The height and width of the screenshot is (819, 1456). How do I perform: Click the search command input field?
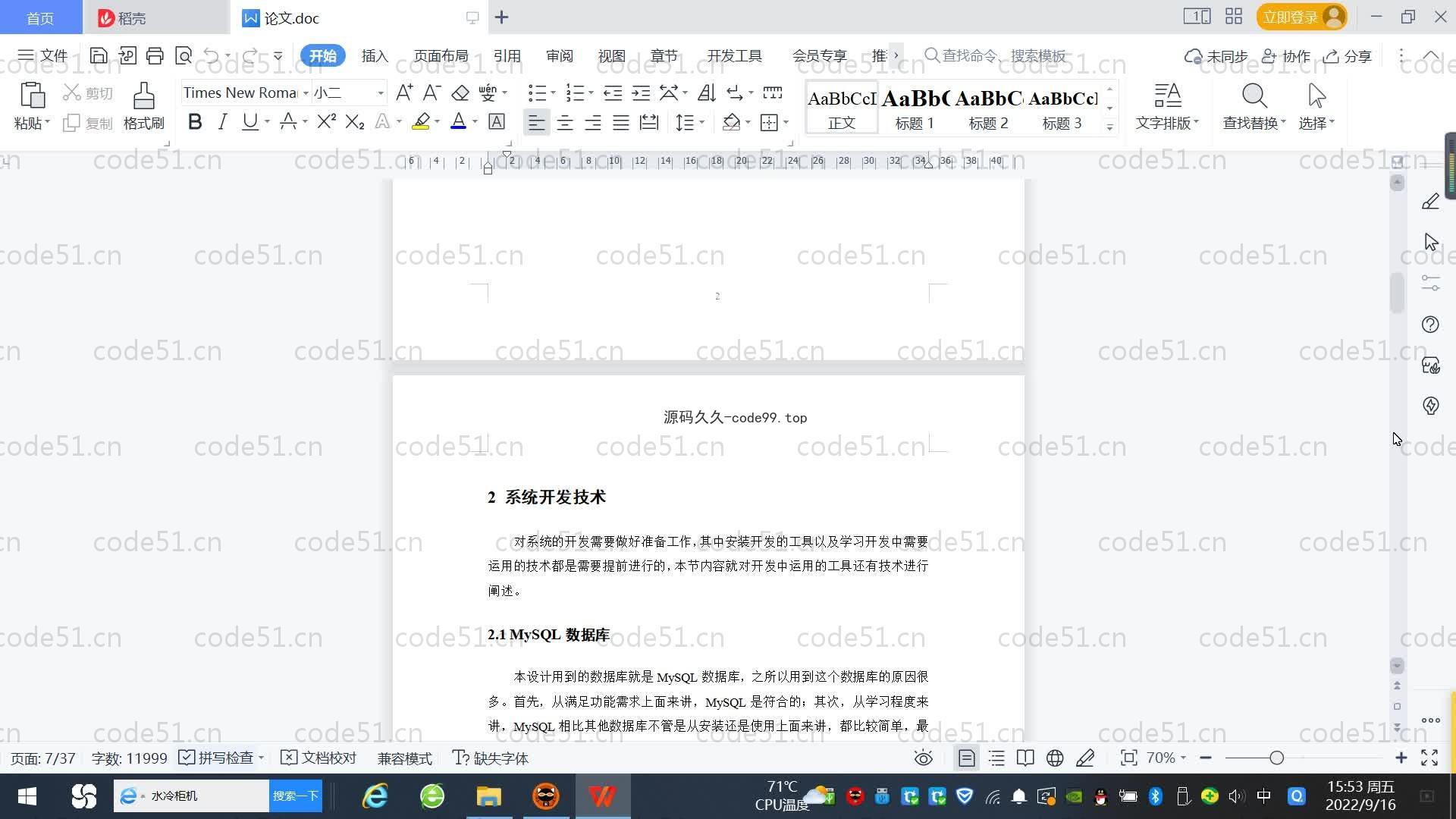(1003, 55)
